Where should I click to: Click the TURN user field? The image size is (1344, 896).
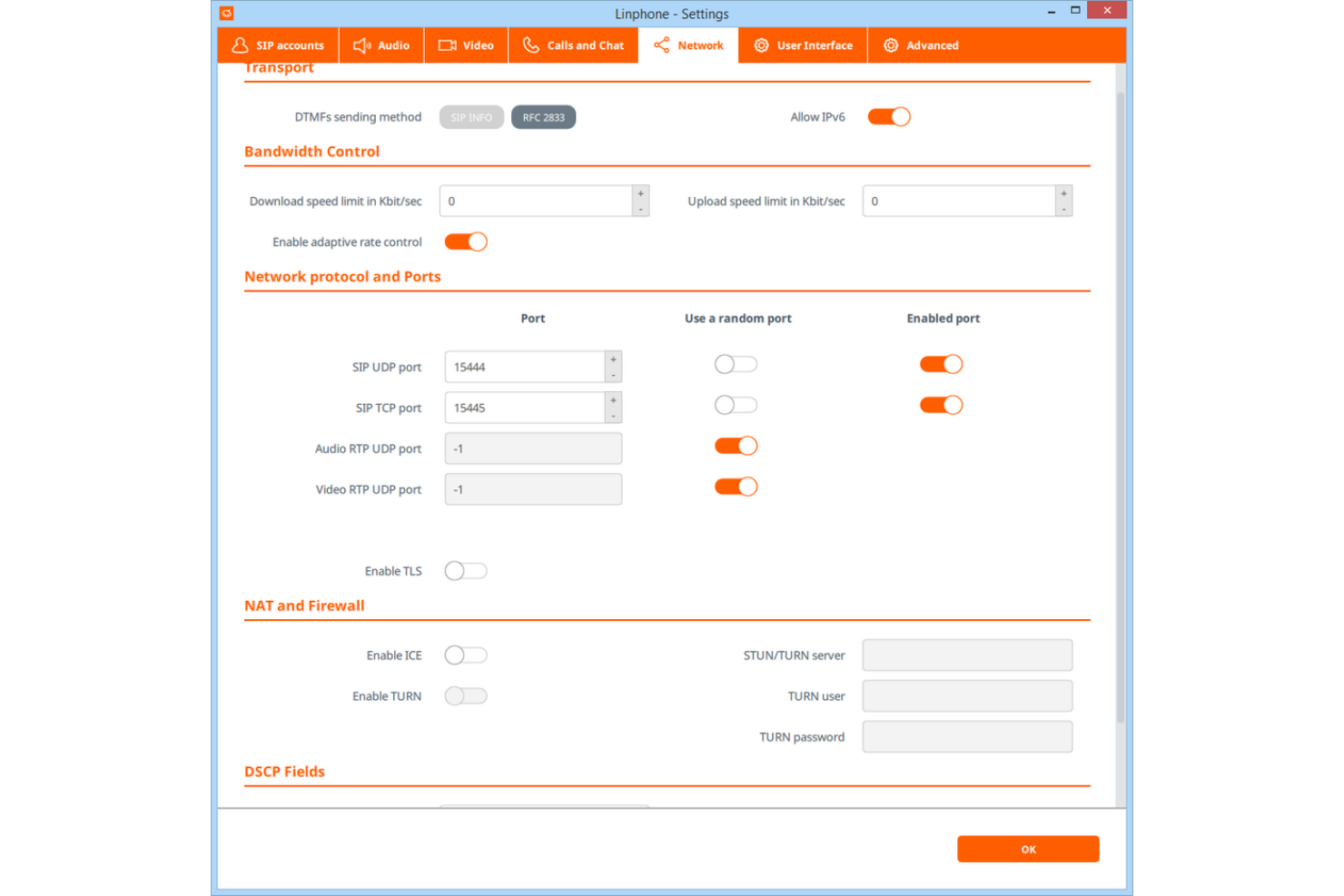(967, 695)
